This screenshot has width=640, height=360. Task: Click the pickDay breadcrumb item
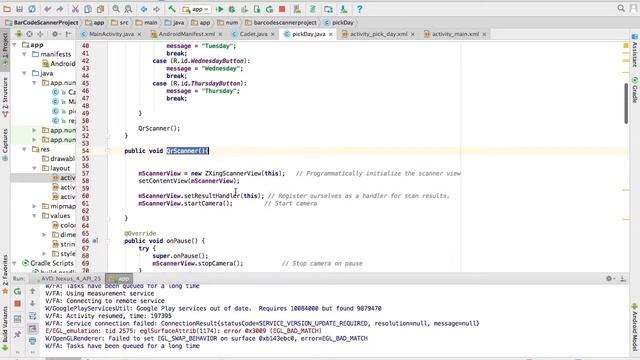(x=339, y=22)
